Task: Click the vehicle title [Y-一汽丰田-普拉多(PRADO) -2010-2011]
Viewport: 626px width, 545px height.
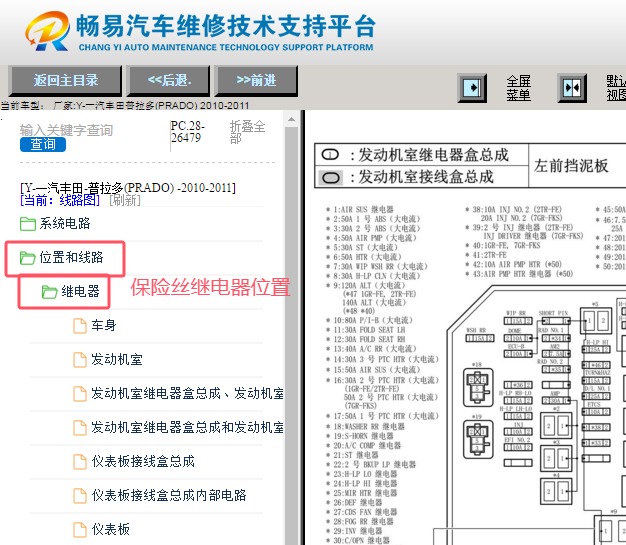Action: (128, 187)
